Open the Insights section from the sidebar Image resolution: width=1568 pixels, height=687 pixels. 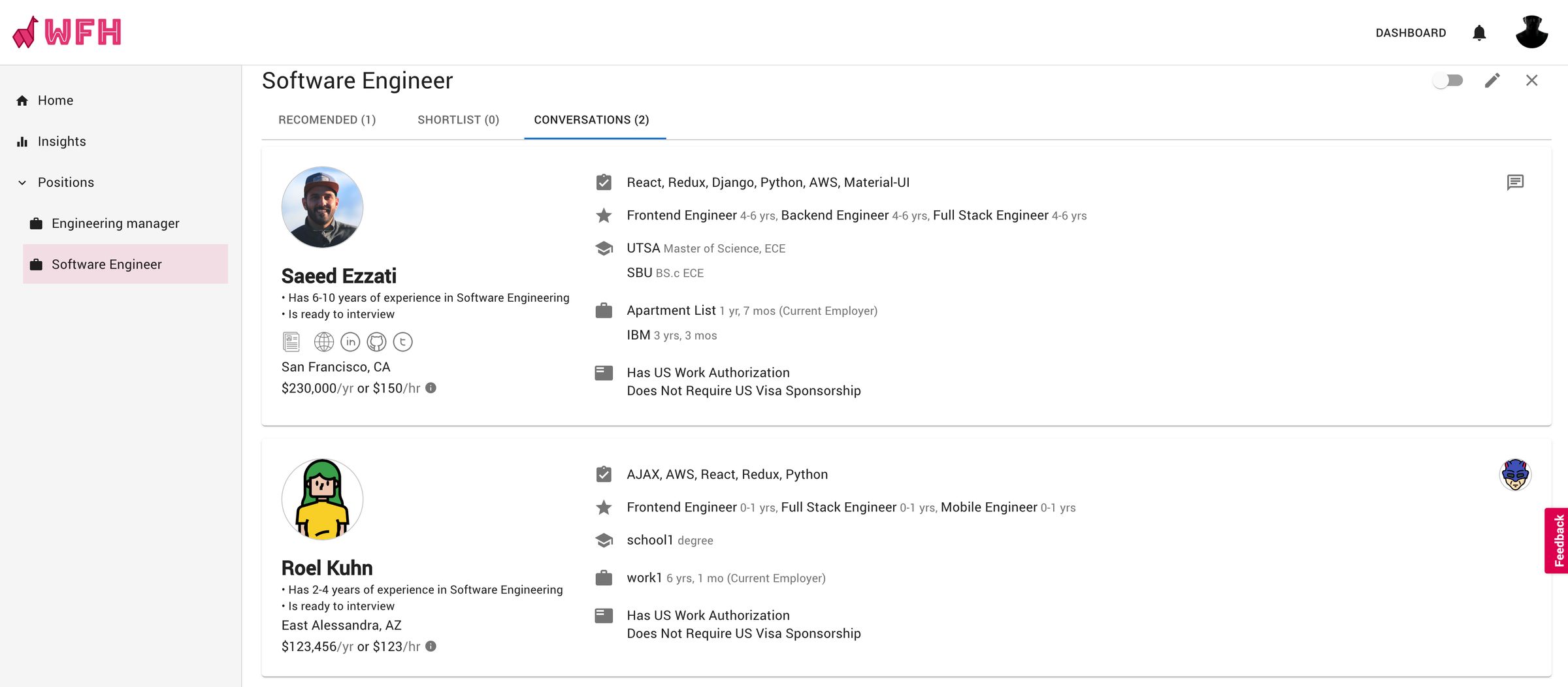(61, 141)
